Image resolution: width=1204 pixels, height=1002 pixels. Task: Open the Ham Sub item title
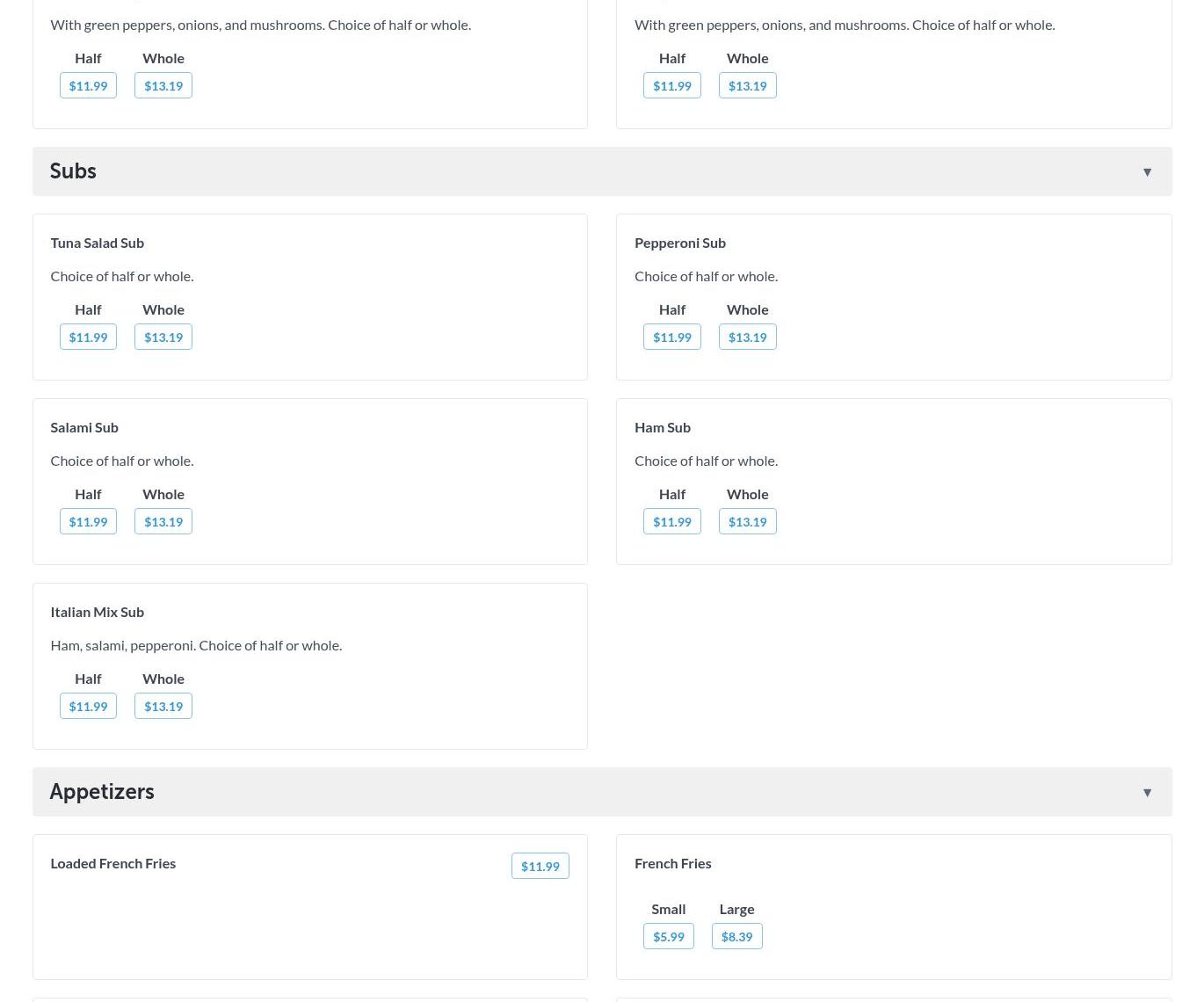click(663, 427)
